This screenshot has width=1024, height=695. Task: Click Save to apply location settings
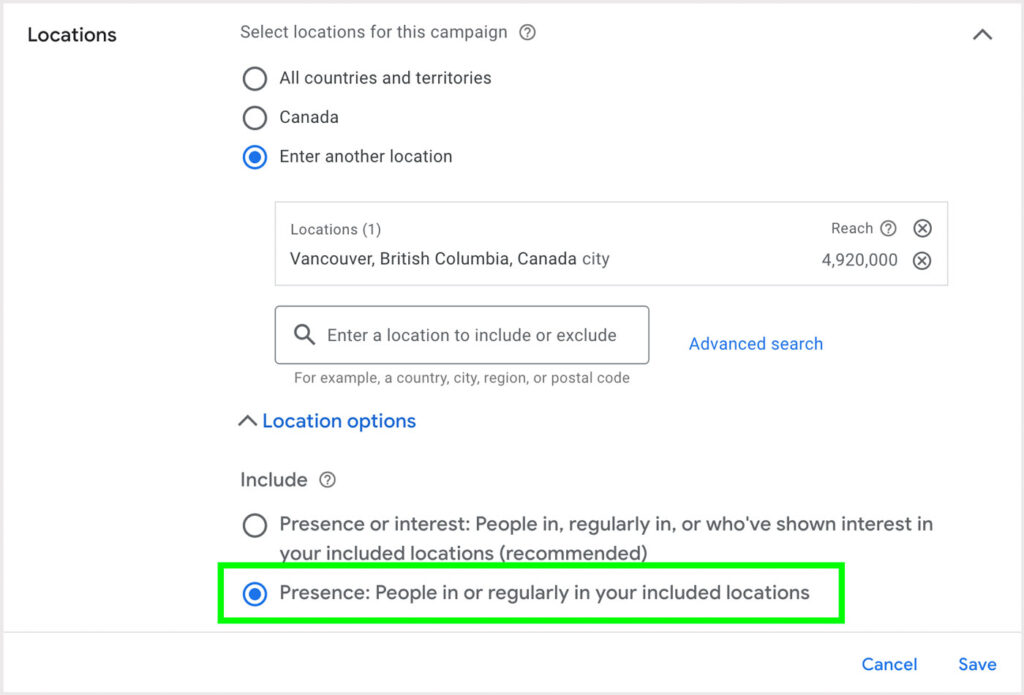tap(976, 664)
